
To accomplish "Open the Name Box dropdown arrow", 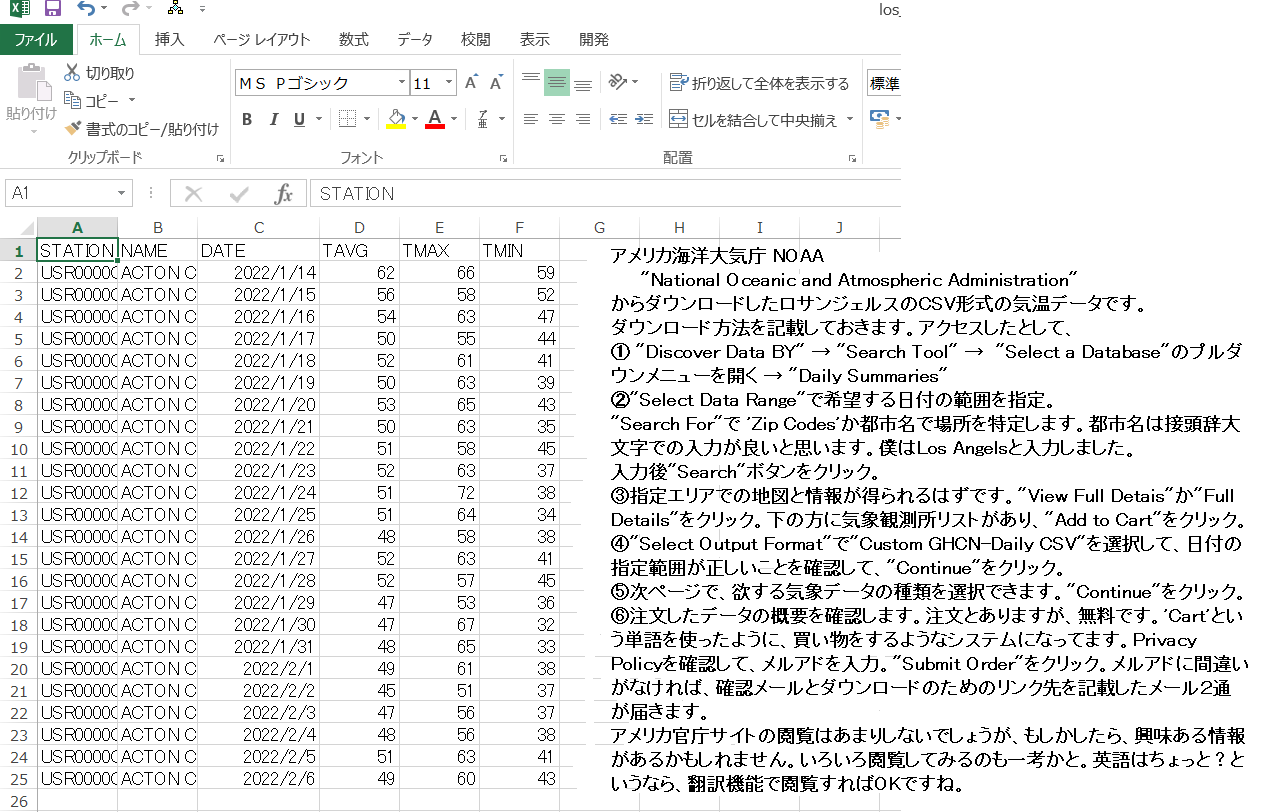I will pyautogui.click(x=122, y=194).
